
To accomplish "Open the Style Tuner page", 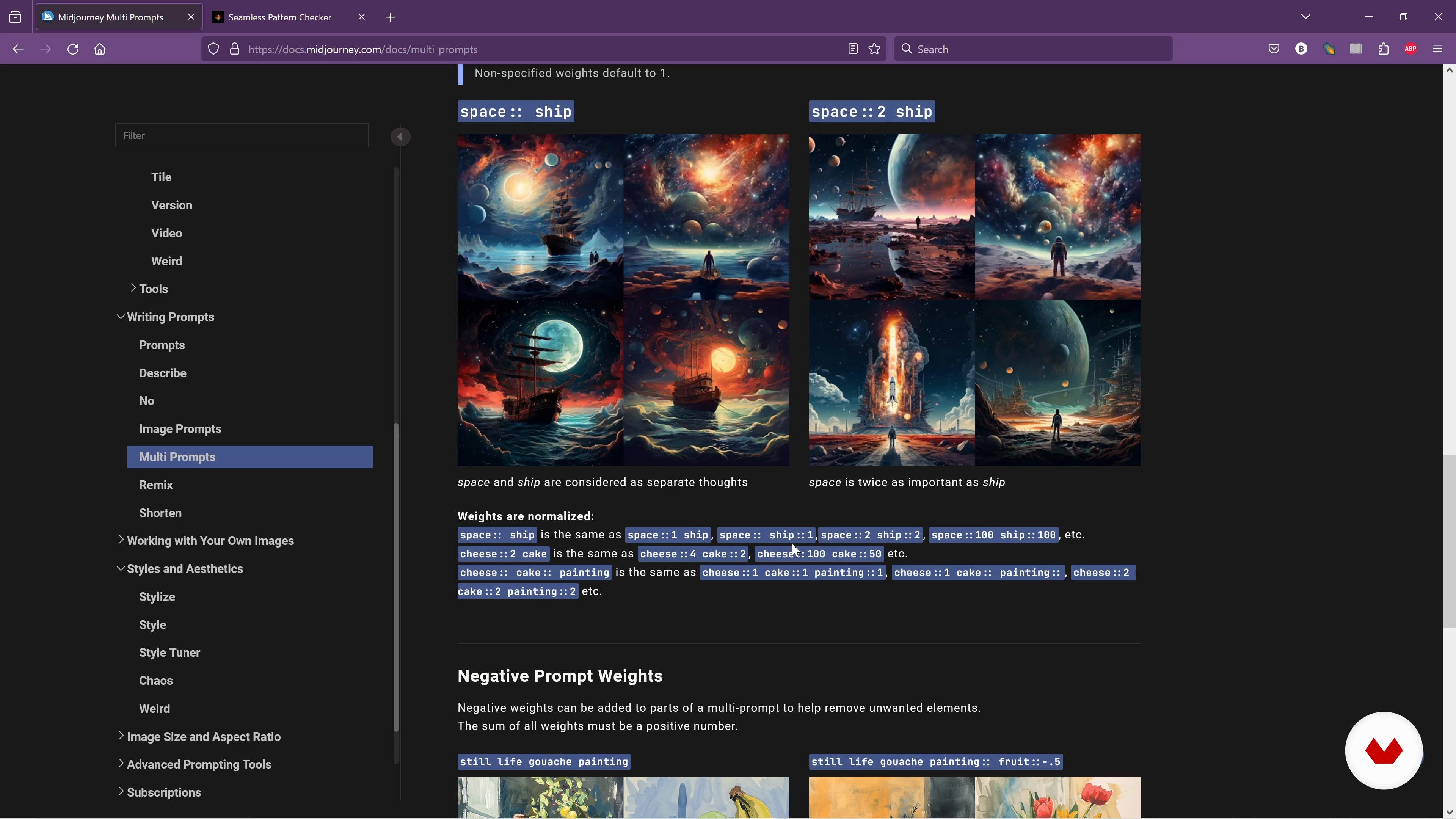I will tap(169, 653).
